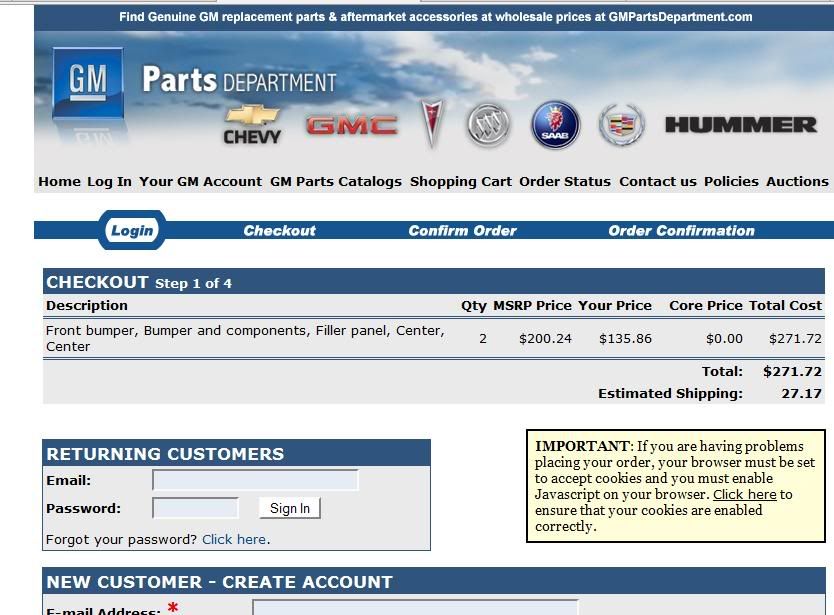The height and width of the screenshot is (615, 834).
Task: Click the MSRP Price column header
Action: [x=532, y=305]
